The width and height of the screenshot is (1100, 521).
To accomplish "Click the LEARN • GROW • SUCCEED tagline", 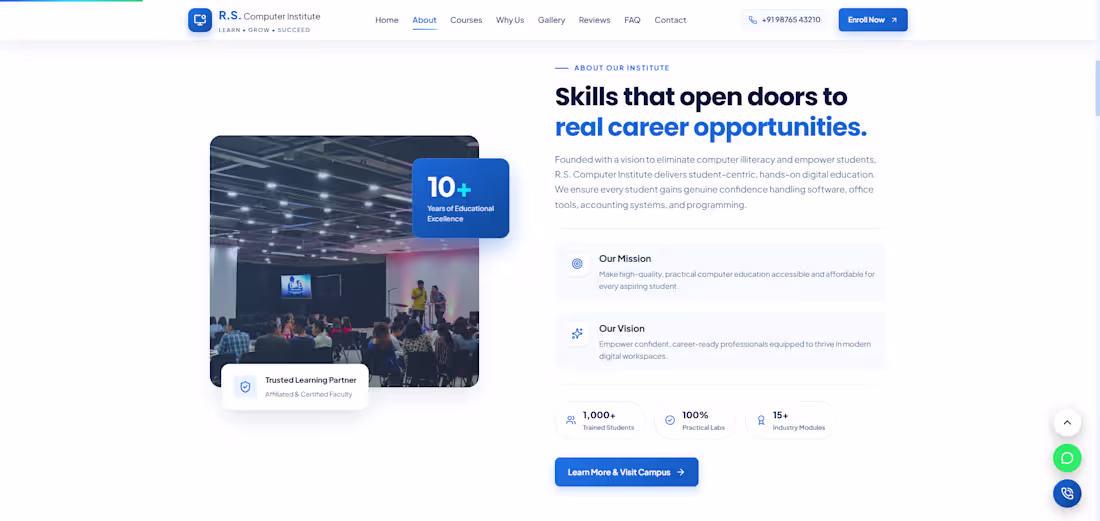I will [264, 30].
